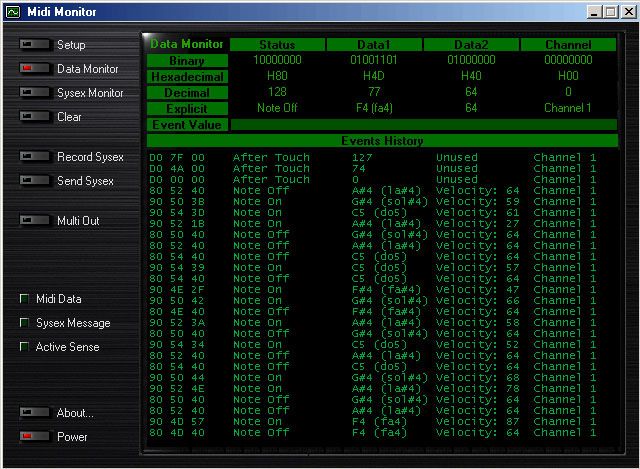The image size is (640, 469).
Task: Click Velocity: 87 in the history
Action: pyautogui.click(x=478, y=422)
